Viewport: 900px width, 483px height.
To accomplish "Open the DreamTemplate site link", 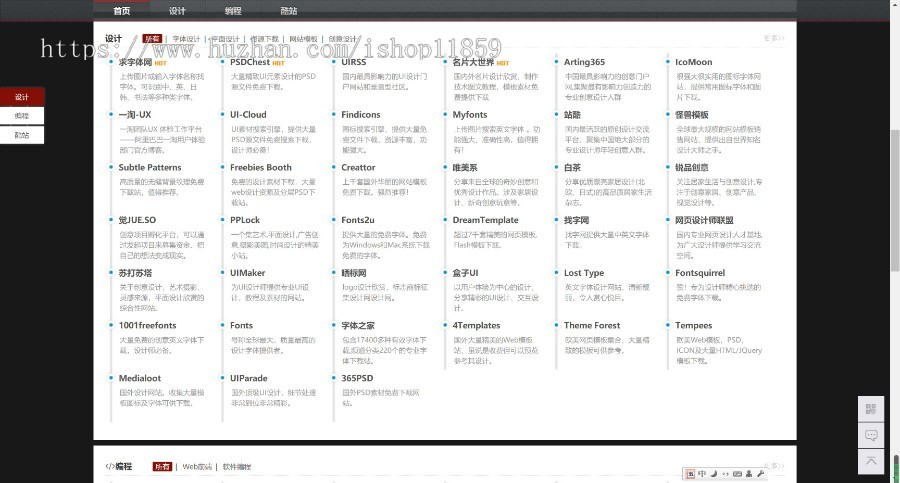I will (x=485, y=220).
